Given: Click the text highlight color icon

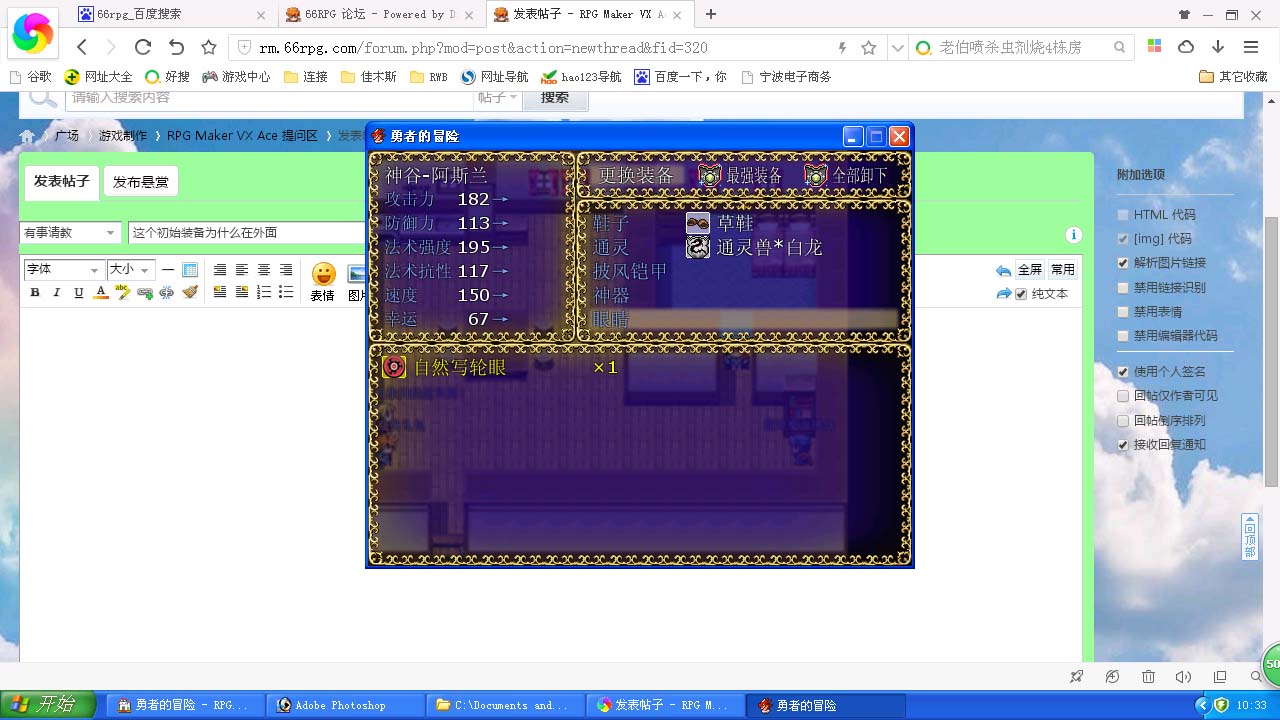Looking at the screenshot, I should [123, 293].
